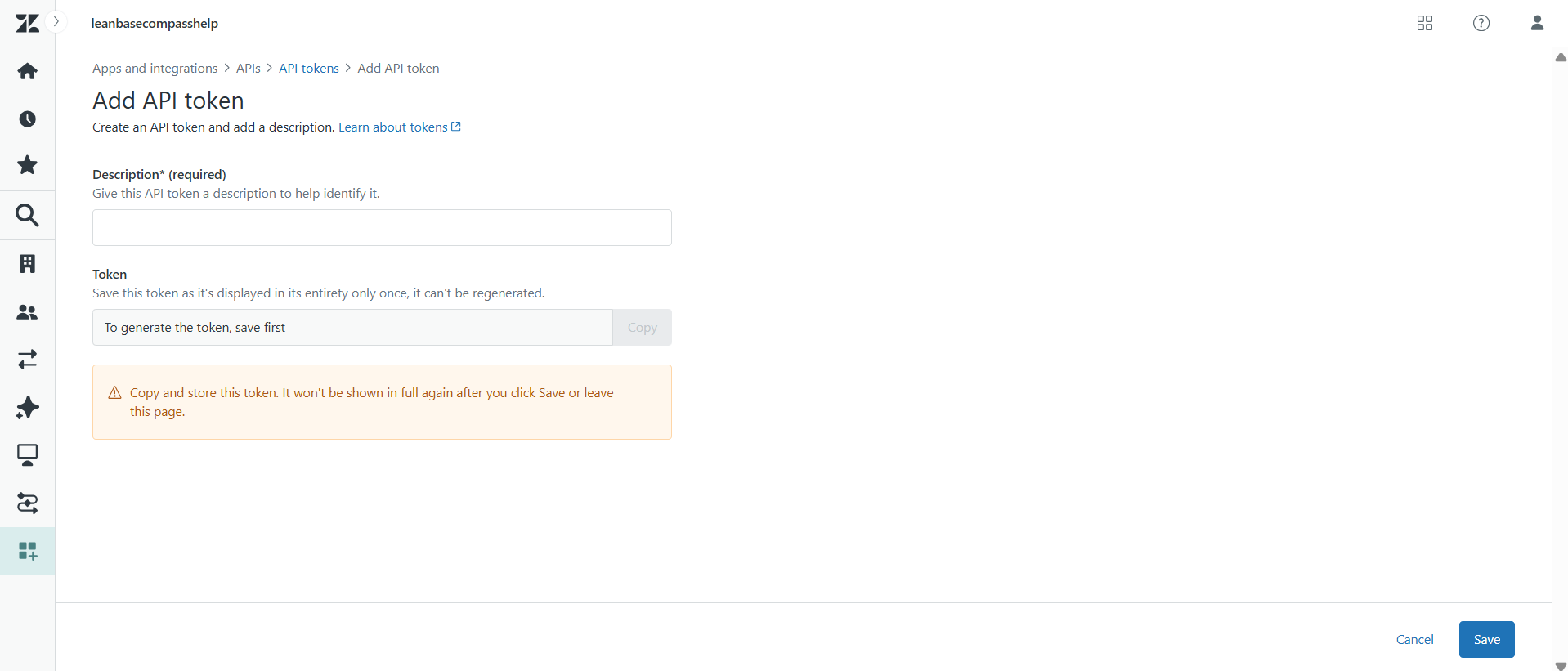Open Channels arrows icon
1568x671 pixels.
(x=27, y=360)
